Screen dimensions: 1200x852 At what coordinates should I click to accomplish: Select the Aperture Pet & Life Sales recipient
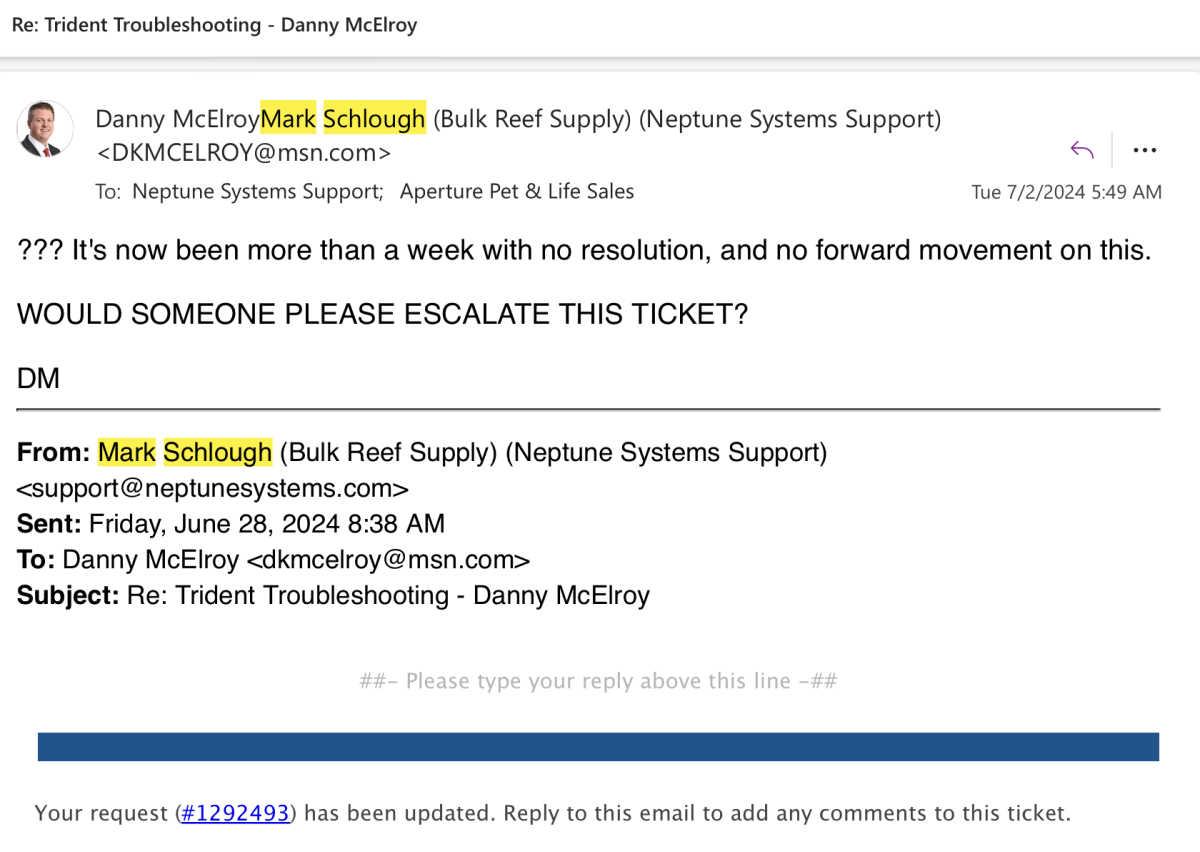tap(517, 191)
